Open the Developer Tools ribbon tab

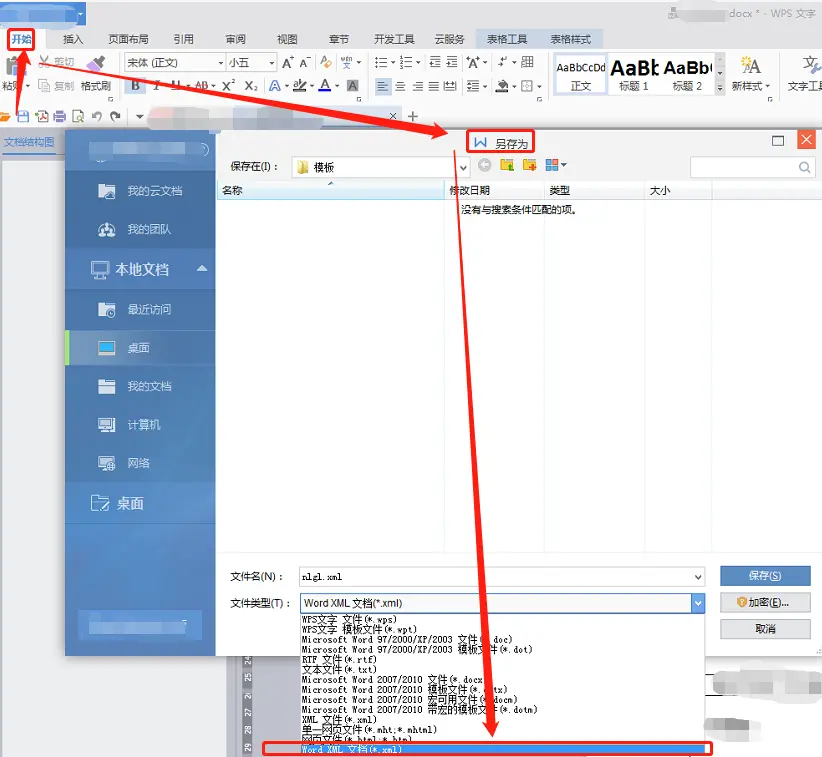[394, 39]
